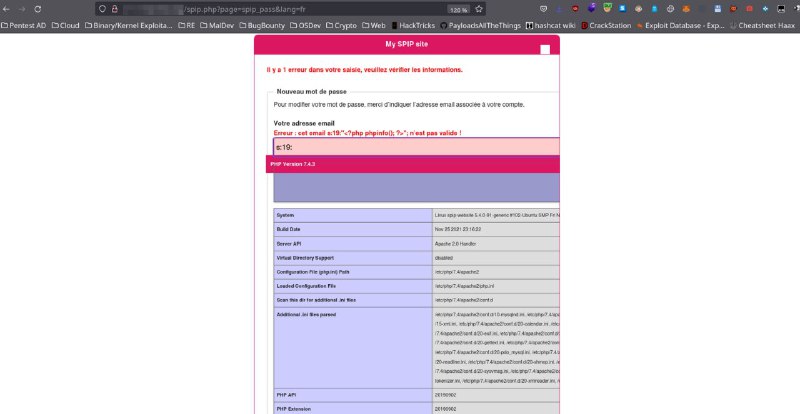The image size is (800, 414).
Task: Expand the Binary/Kernel Exploitation bookmarks folder
Action: [129, 25]
